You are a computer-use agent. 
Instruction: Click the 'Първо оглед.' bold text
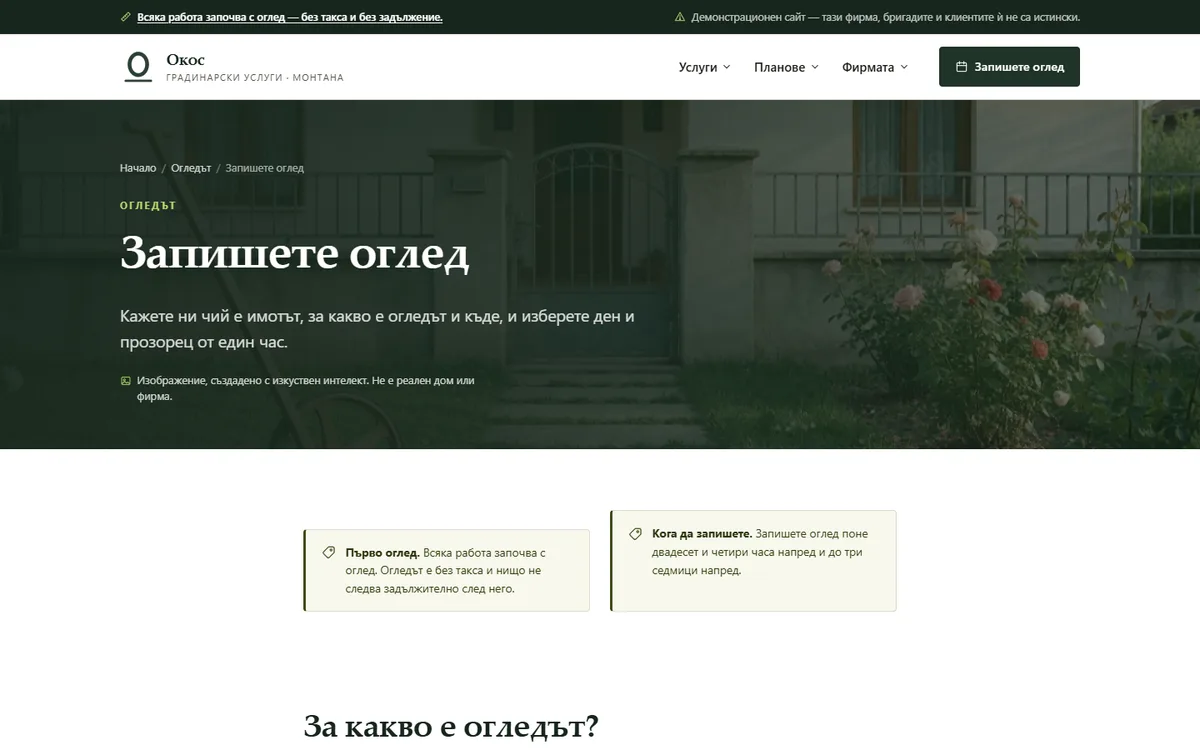382,553
